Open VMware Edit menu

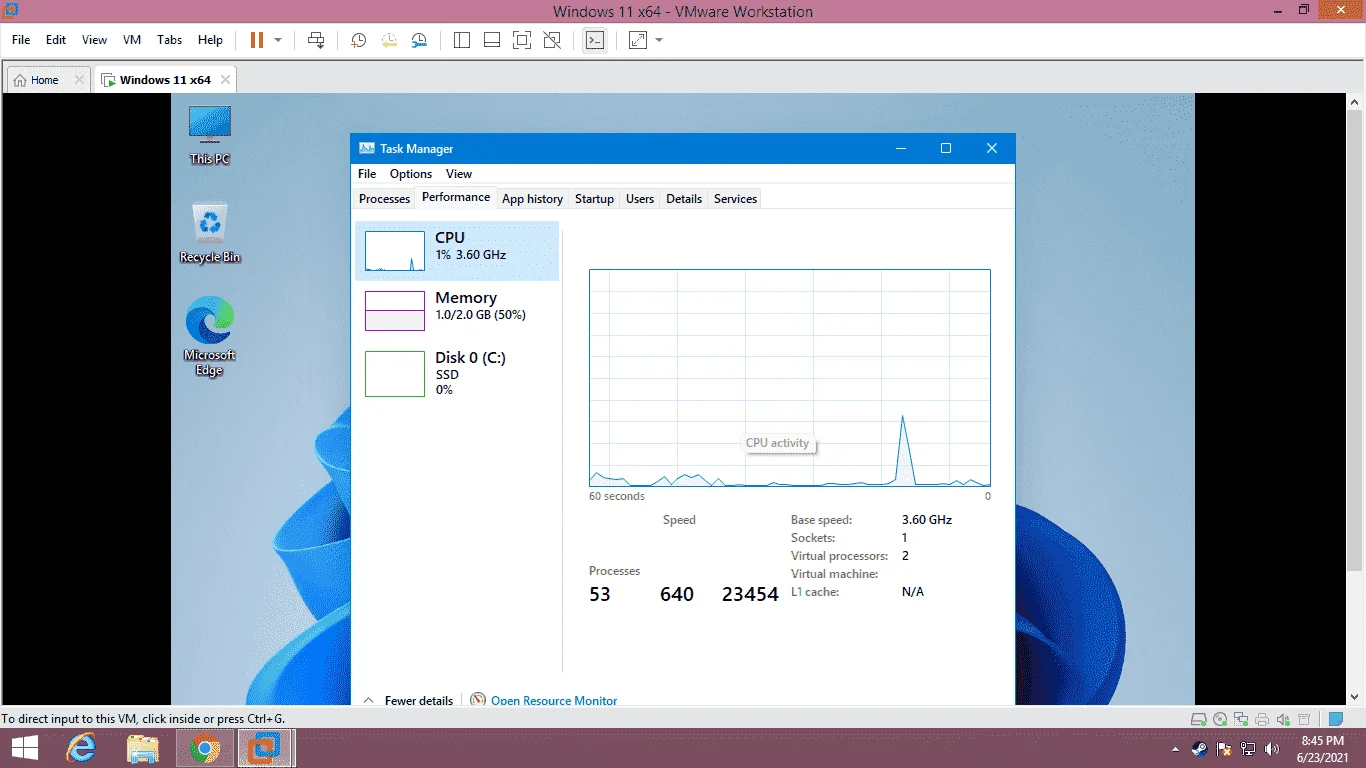point(56,40)
